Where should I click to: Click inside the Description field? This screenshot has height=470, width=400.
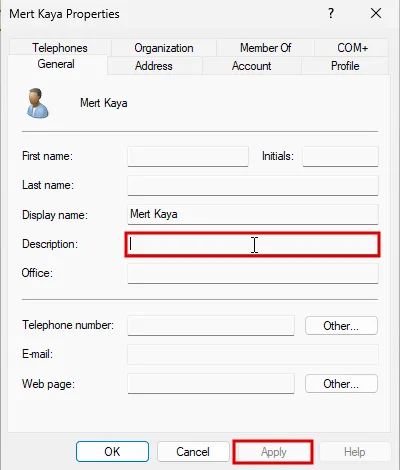(x=253, y=244)
